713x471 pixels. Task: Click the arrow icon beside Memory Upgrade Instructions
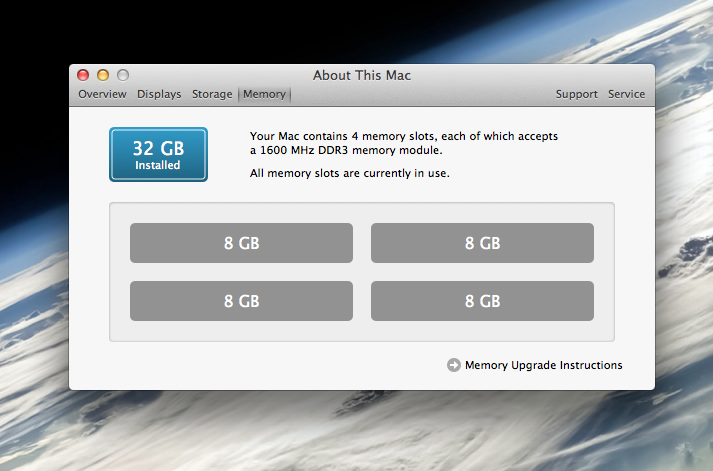[x=454, y=365]
